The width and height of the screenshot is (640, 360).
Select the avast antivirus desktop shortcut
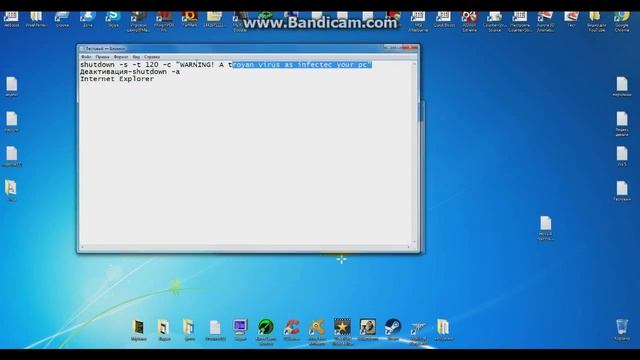[317, 331]
